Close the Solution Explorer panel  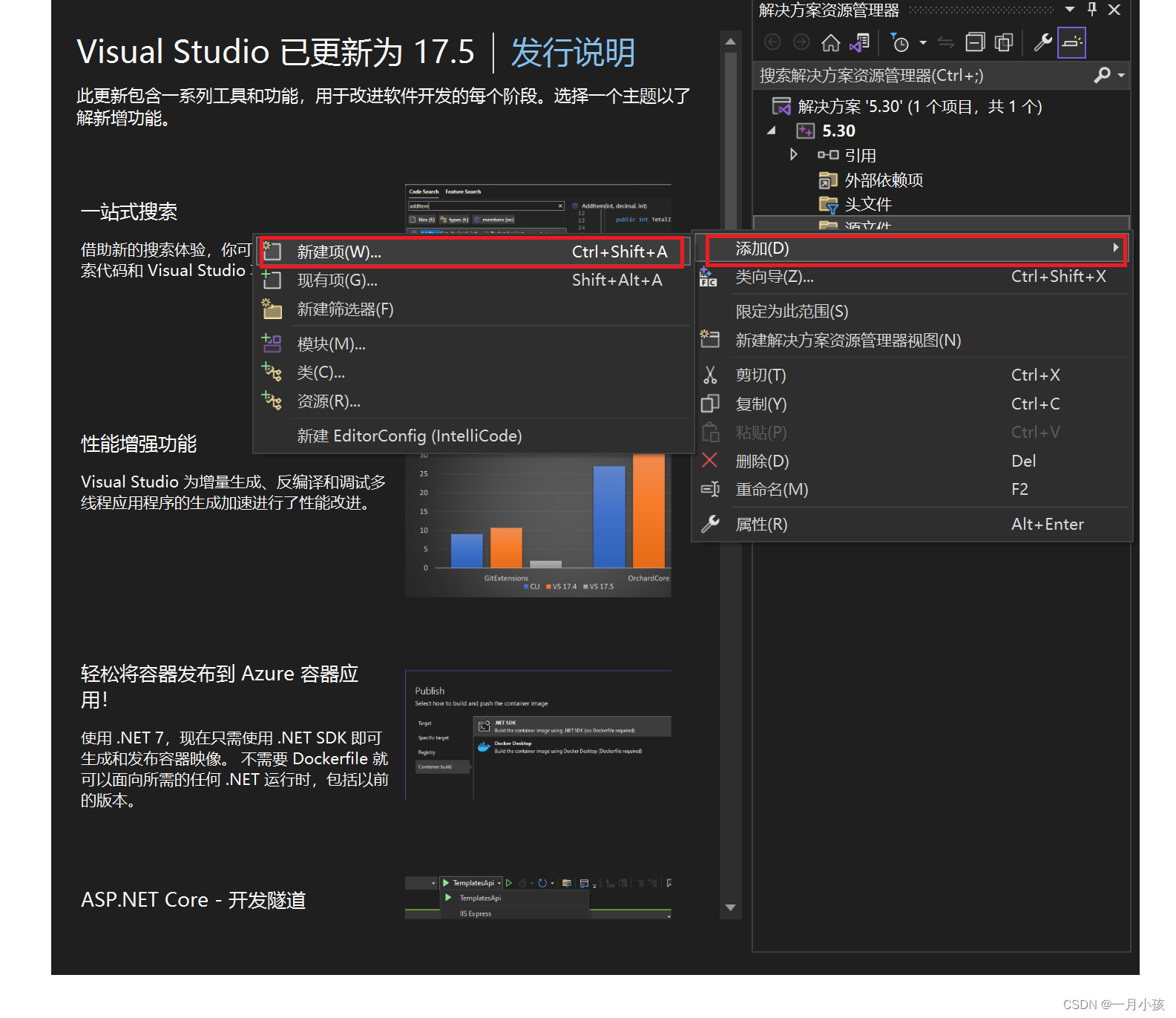point(1114,10)
